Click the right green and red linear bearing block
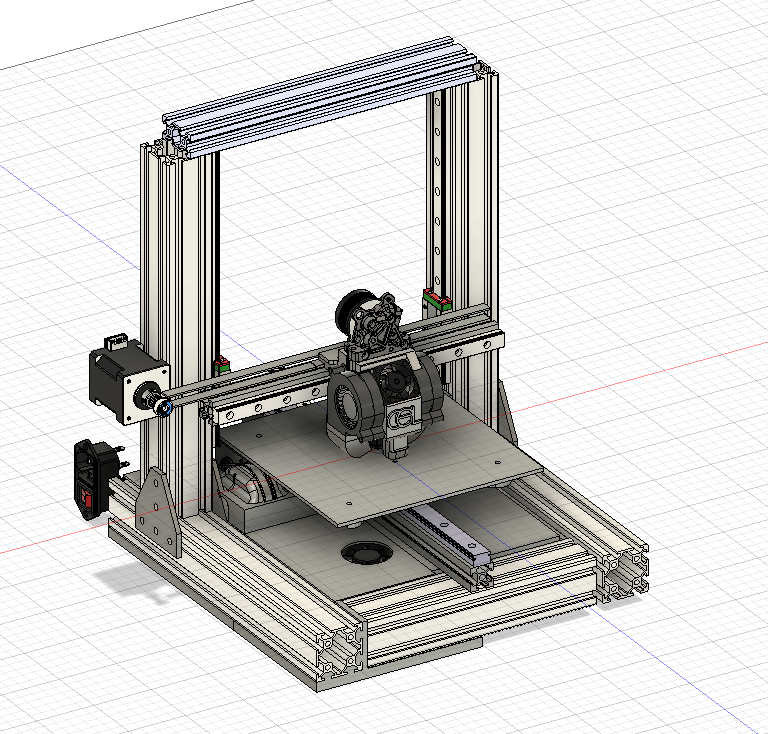Screen dimensions: 768x734 coord(436,297)
